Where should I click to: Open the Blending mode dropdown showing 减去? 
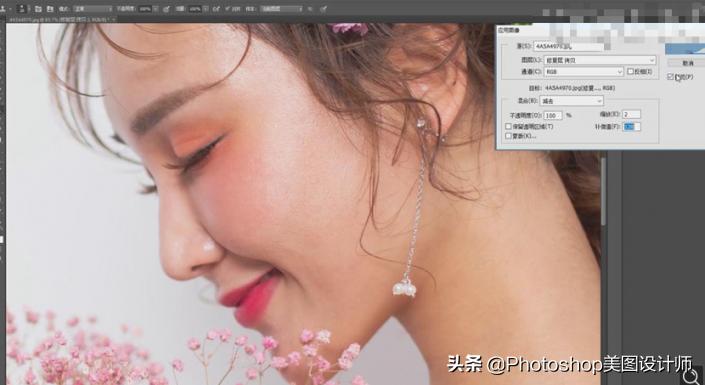(571, 101)
